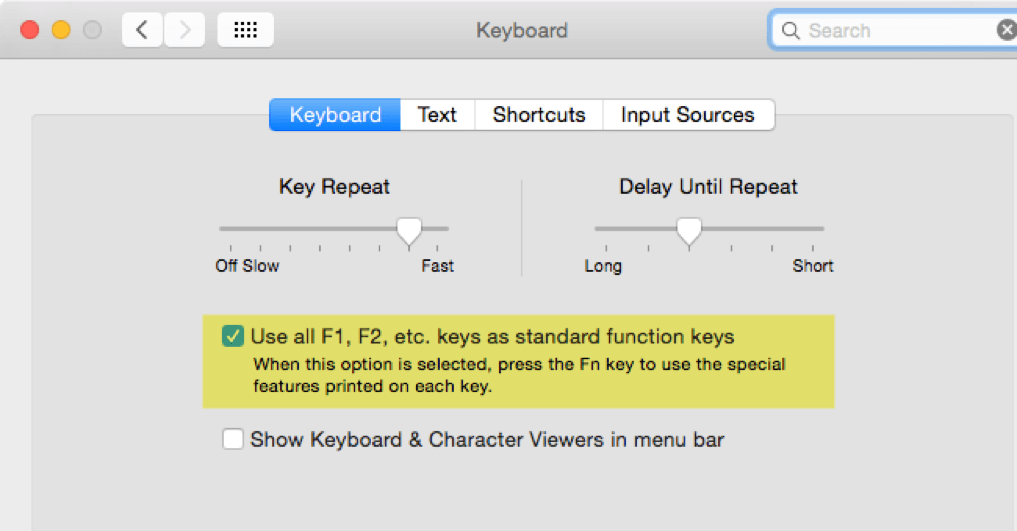Open the Shortcuts tab
Screen dimensions: 1017x531
[x=539, y=115]
